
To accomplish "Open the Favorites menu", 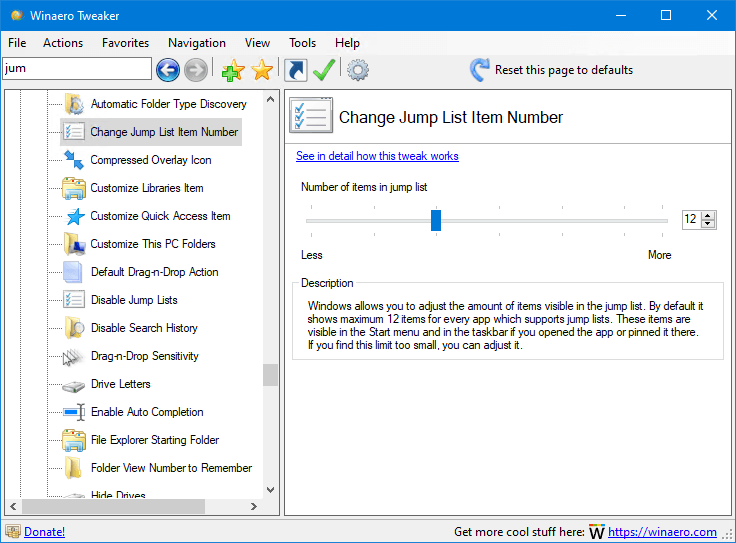I will point(125,43).
